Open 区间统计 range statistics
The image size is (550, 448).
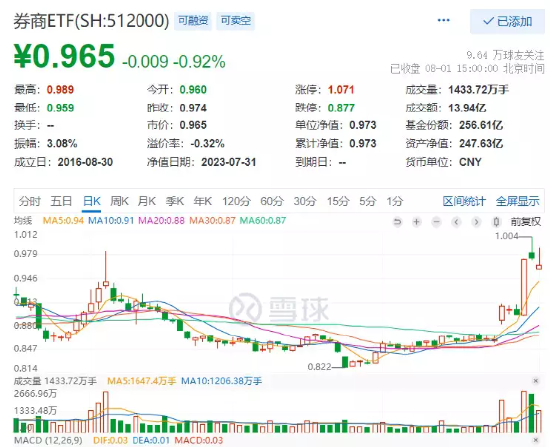click(464, 201)
